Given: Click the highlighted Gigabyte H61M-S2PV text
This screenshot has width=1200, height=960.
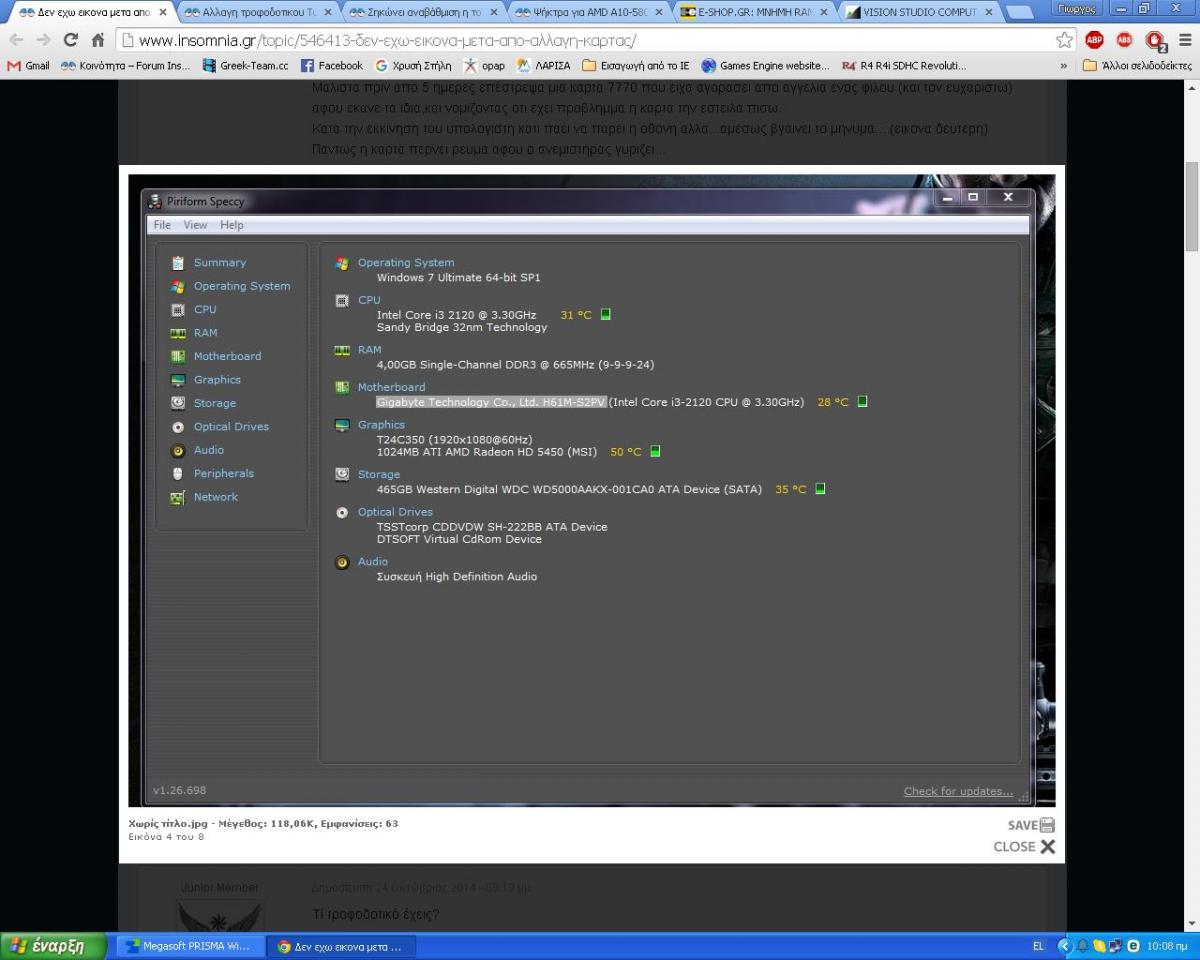Looking at the screenshot, I should tap(491, 402).
